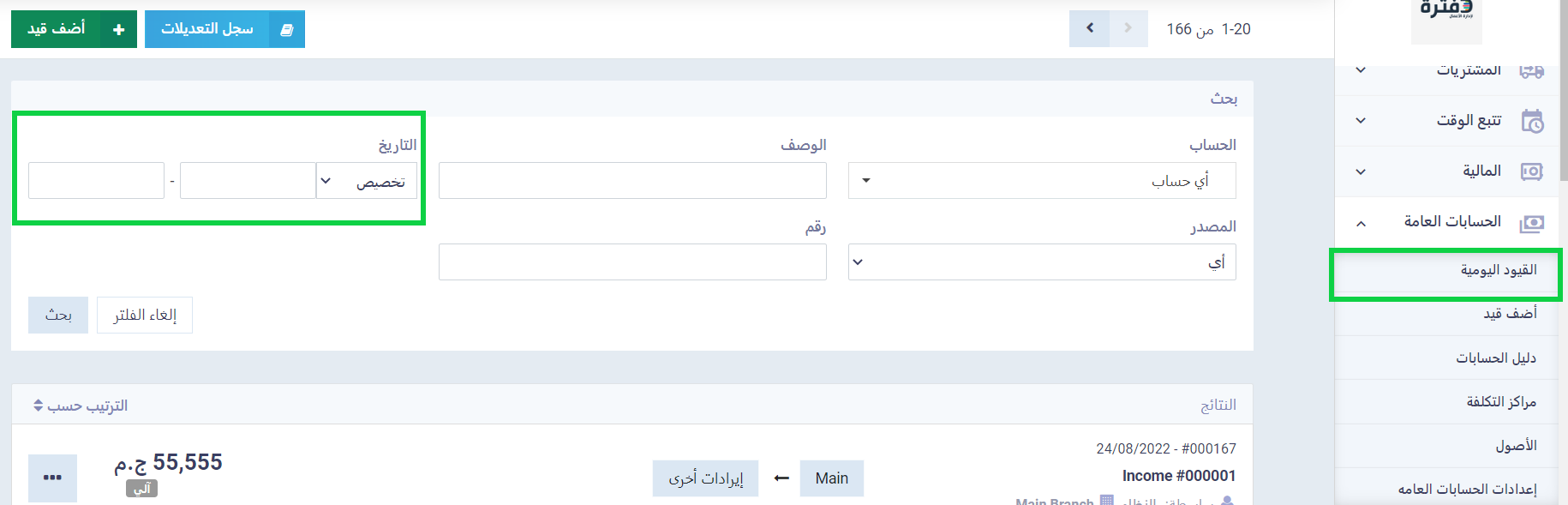Open the source 'أي' dropdown
This screenshot has height=505, width=1568.
[1042, 262]
